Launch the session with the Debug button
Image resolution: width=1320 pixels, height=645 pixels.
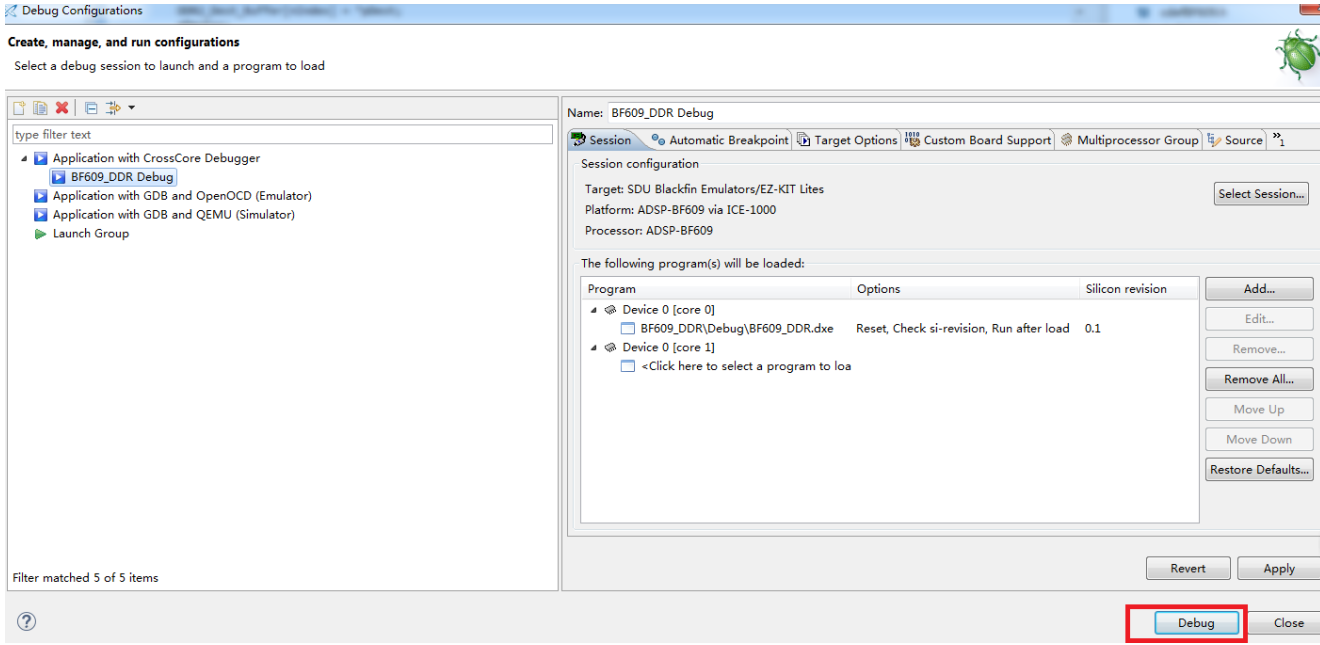coord(1196,622)
